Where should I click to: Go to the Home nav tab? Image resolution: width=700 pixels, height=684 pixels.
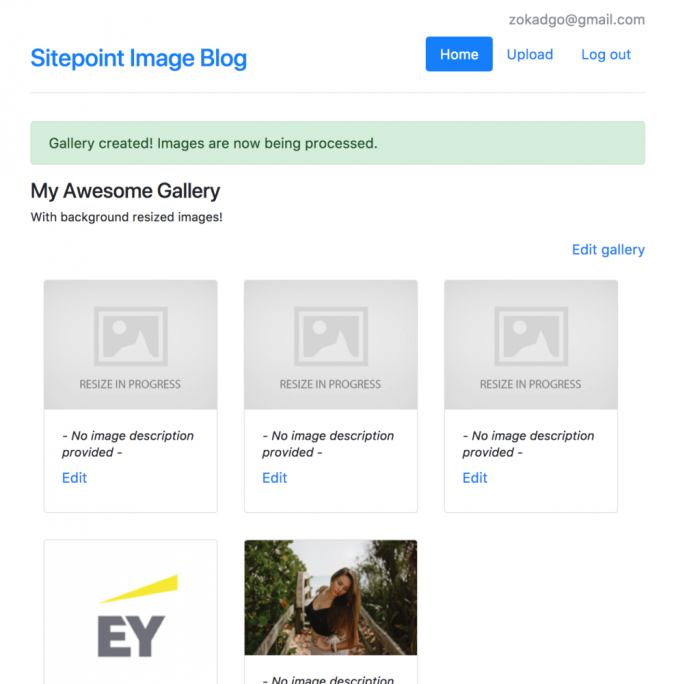[459, 54]
